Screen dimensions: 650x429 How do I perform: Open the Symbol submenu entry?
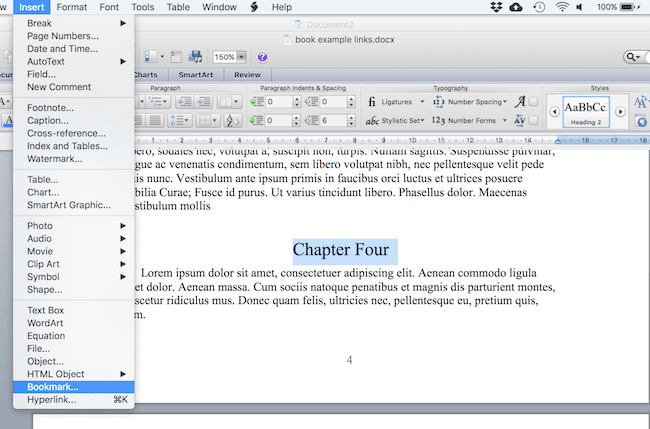point(73,276)
